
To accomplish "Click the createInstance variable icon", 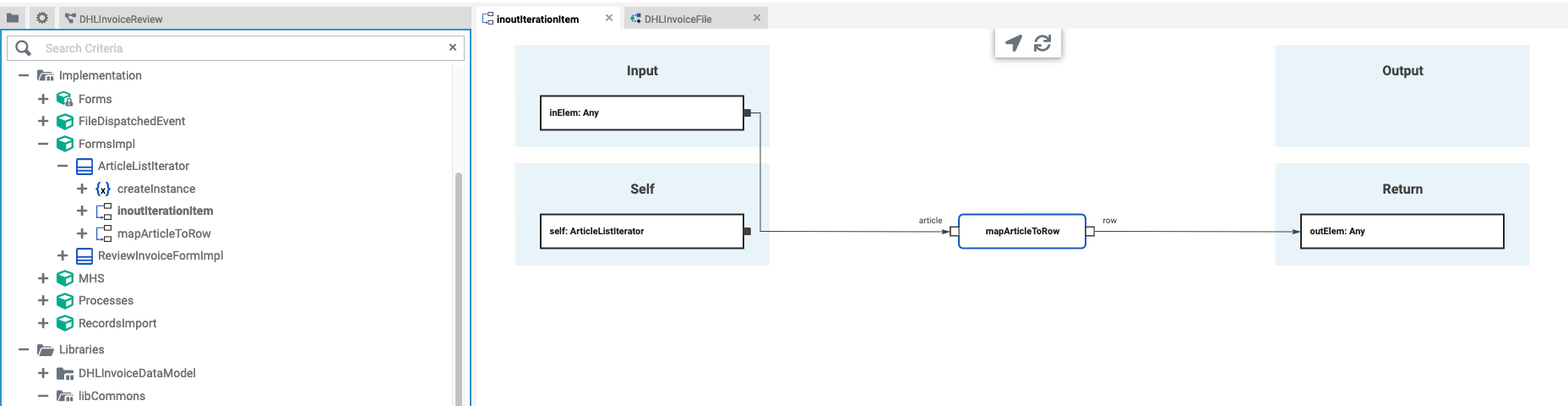I will pyautogui.click(x=103, y=189).
